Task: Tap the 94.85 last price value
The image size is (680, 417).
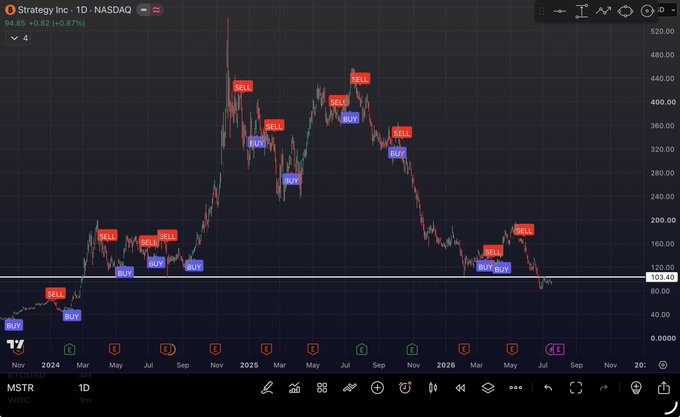Action: tap(15, 23)
